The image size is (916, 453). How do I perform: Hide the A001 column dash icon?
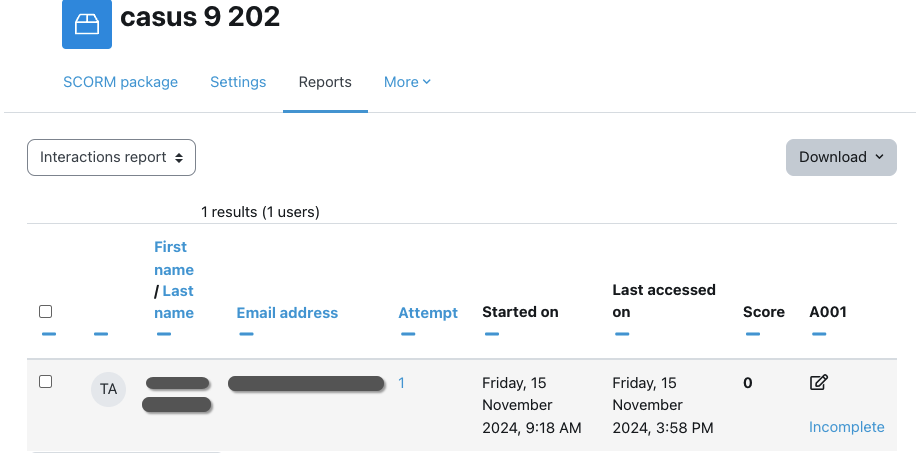point(819,334)
